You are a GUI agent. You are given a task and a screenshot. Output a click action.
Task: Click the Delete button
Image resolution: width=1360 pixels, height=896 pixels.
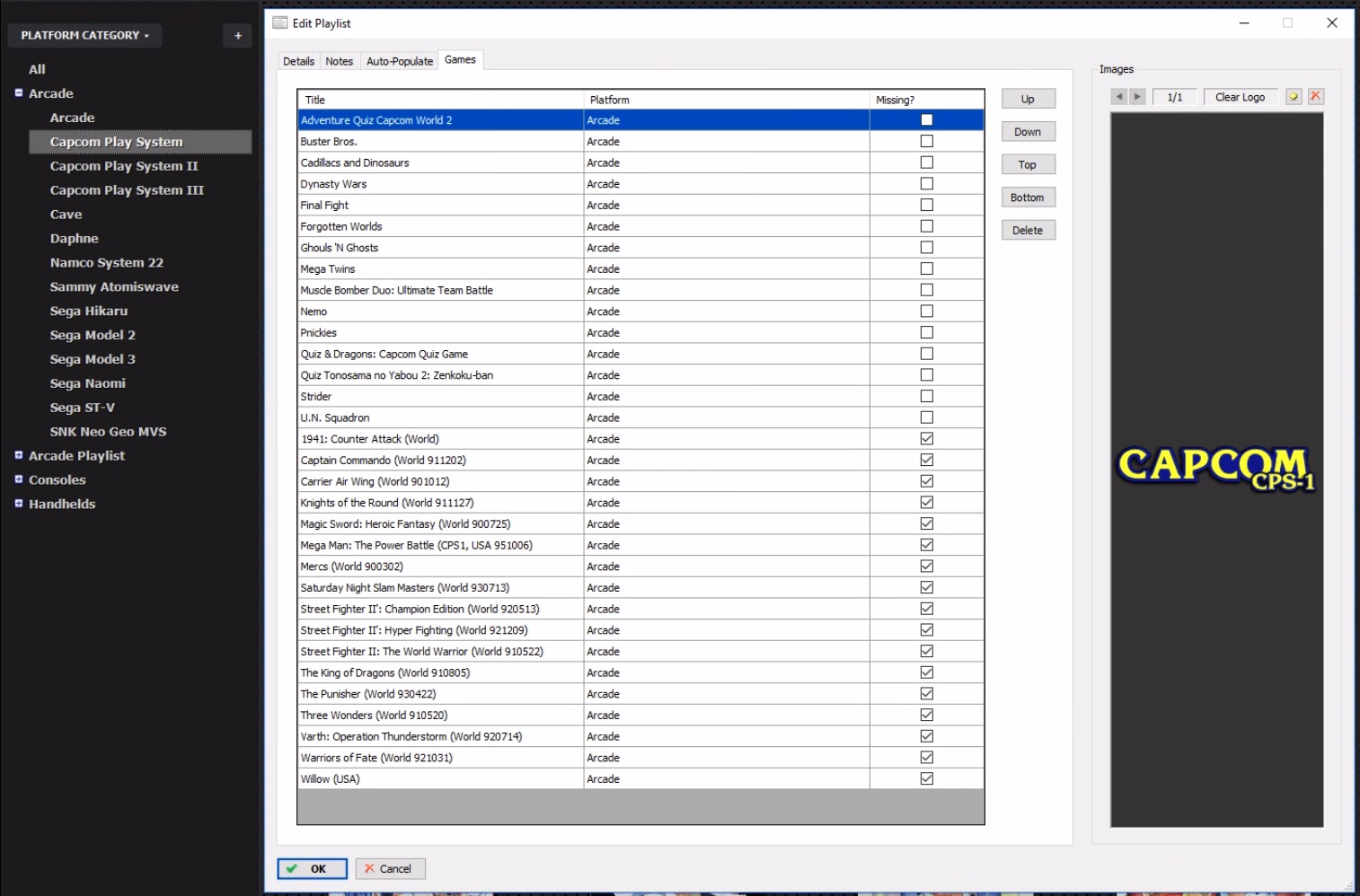coord(1028,231)
